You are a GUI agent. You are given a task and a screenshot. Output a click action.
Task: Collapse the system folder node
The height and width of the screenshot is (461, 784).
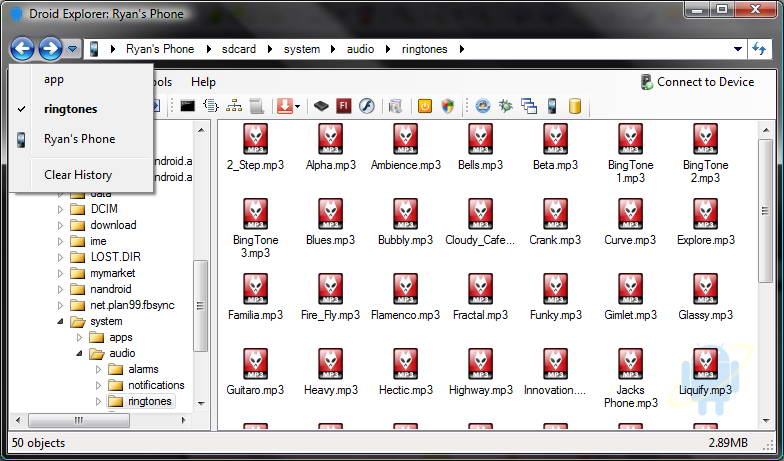[60, 321]
